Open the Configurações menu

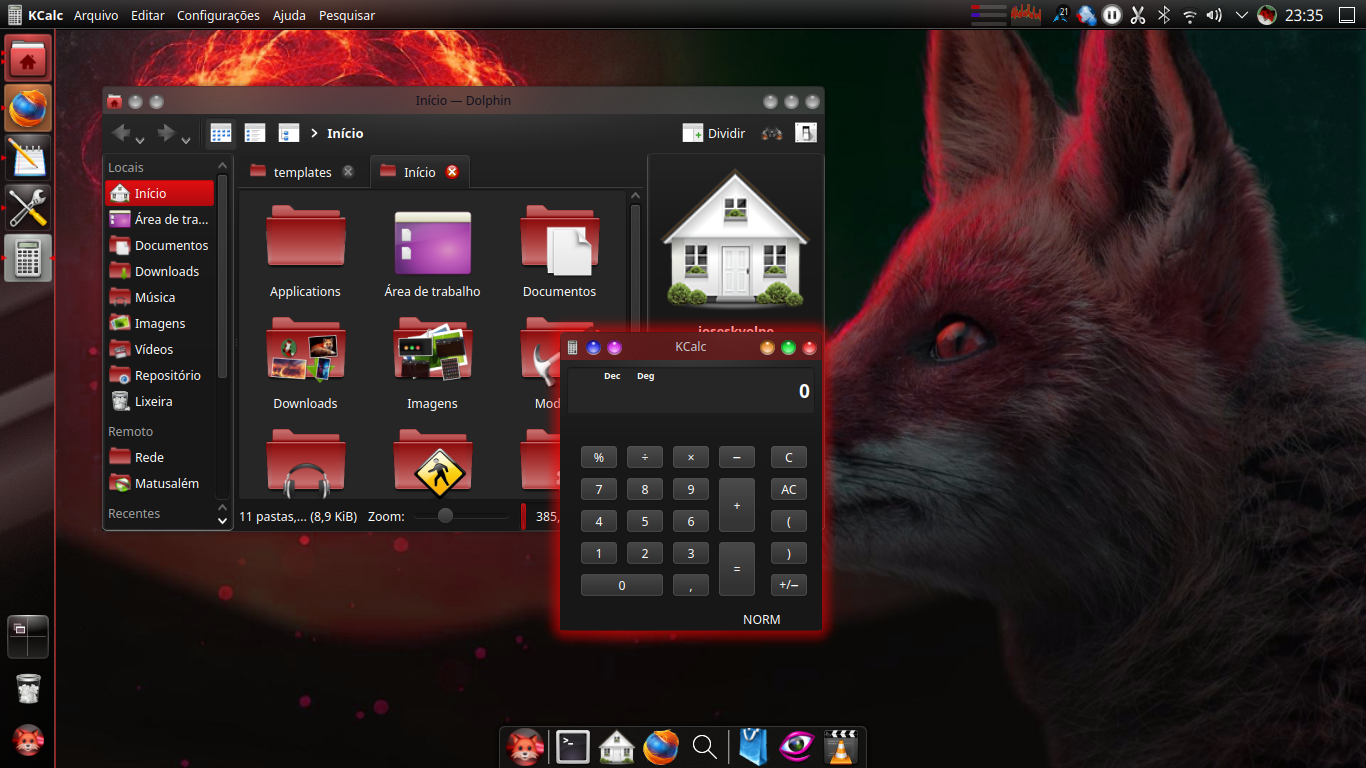218,15
